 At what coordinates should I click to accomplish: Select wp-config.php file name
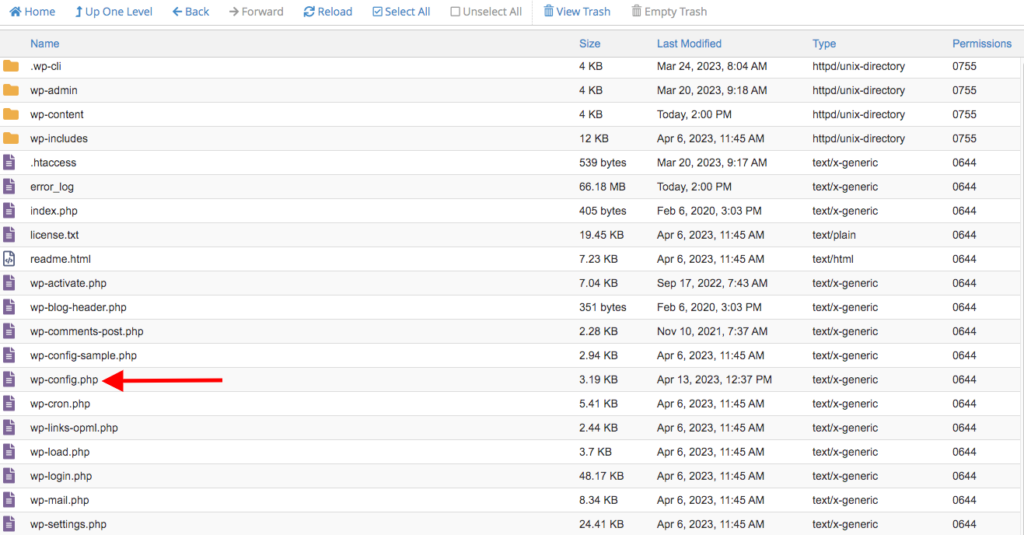point(64,380)
